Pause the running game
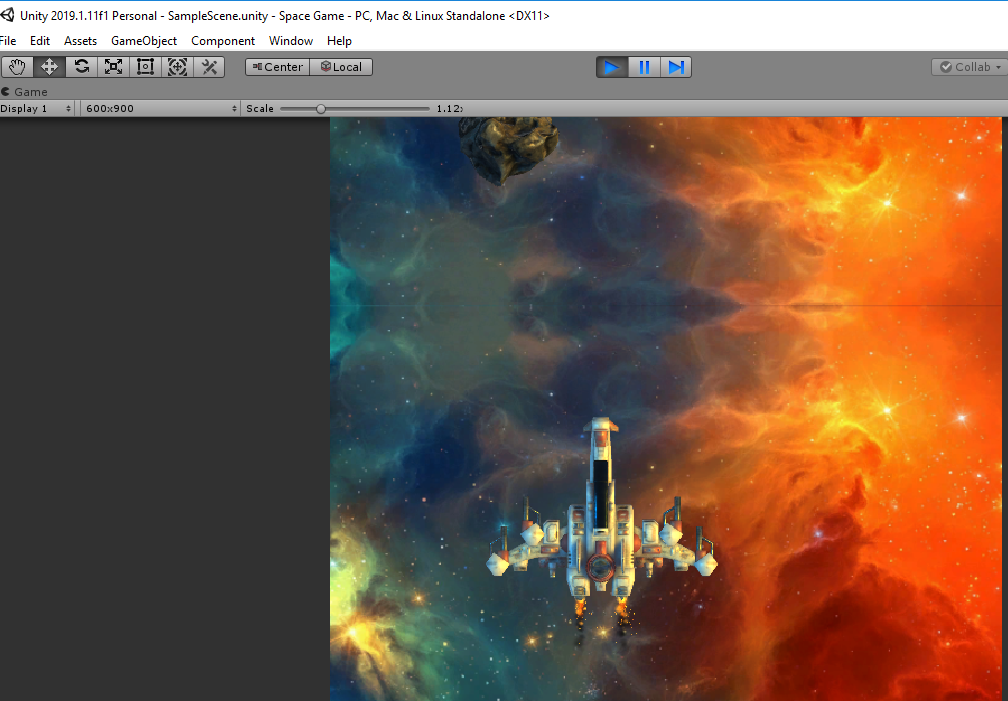The image size is (1008, 701). pos(644,67)
